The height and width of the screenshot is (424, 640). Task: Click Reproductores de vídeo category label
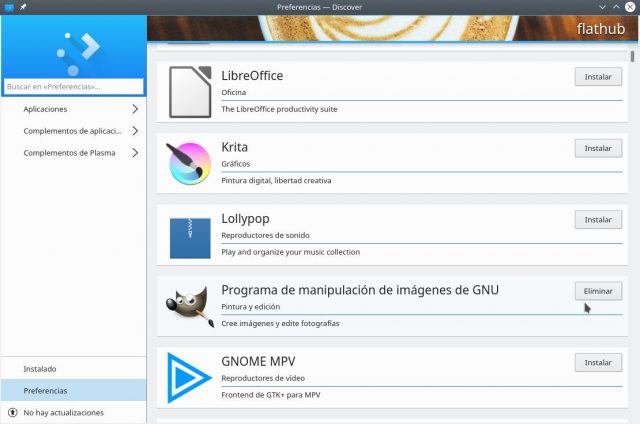coord(263,378)
